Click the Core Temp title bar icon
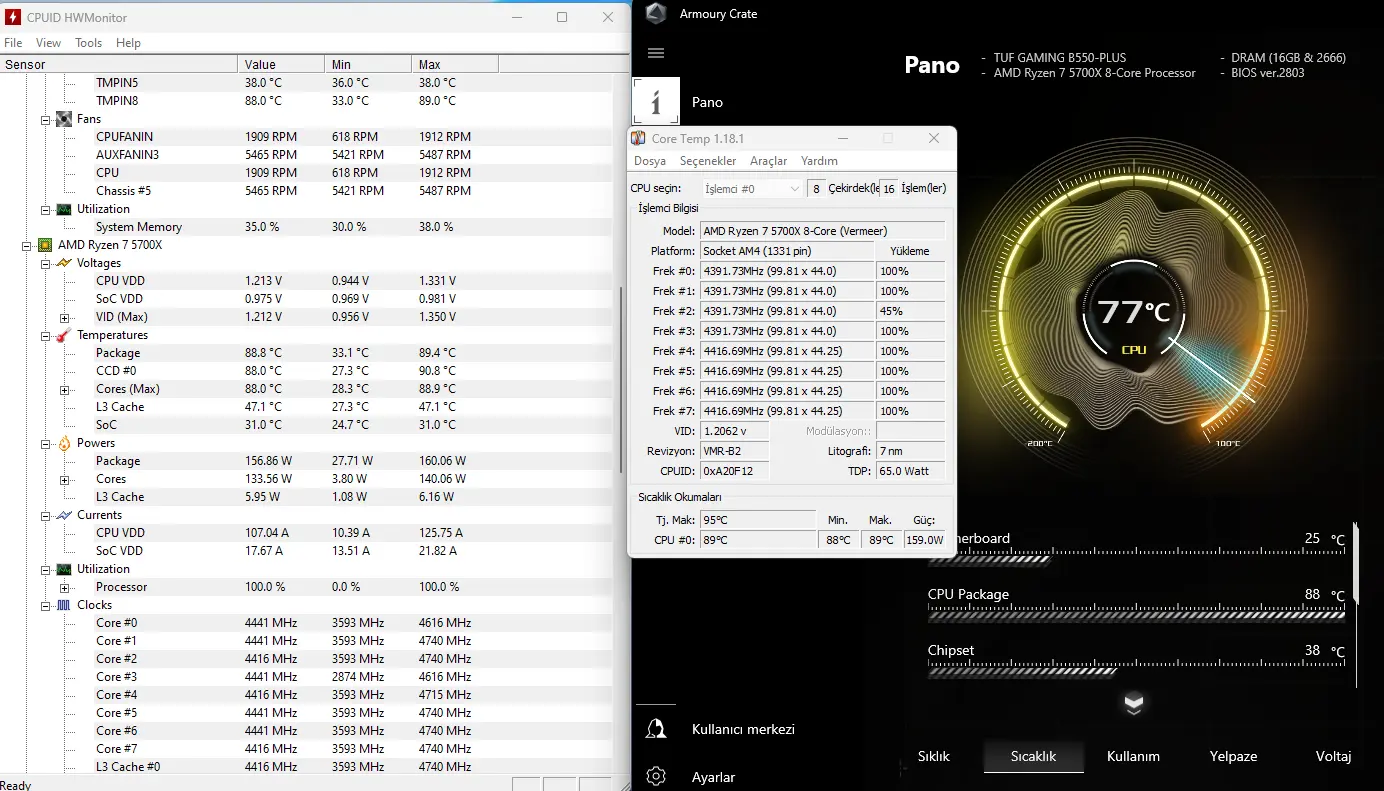The width and height of the screenshot is (1384, 791). (x=638, y=138)
